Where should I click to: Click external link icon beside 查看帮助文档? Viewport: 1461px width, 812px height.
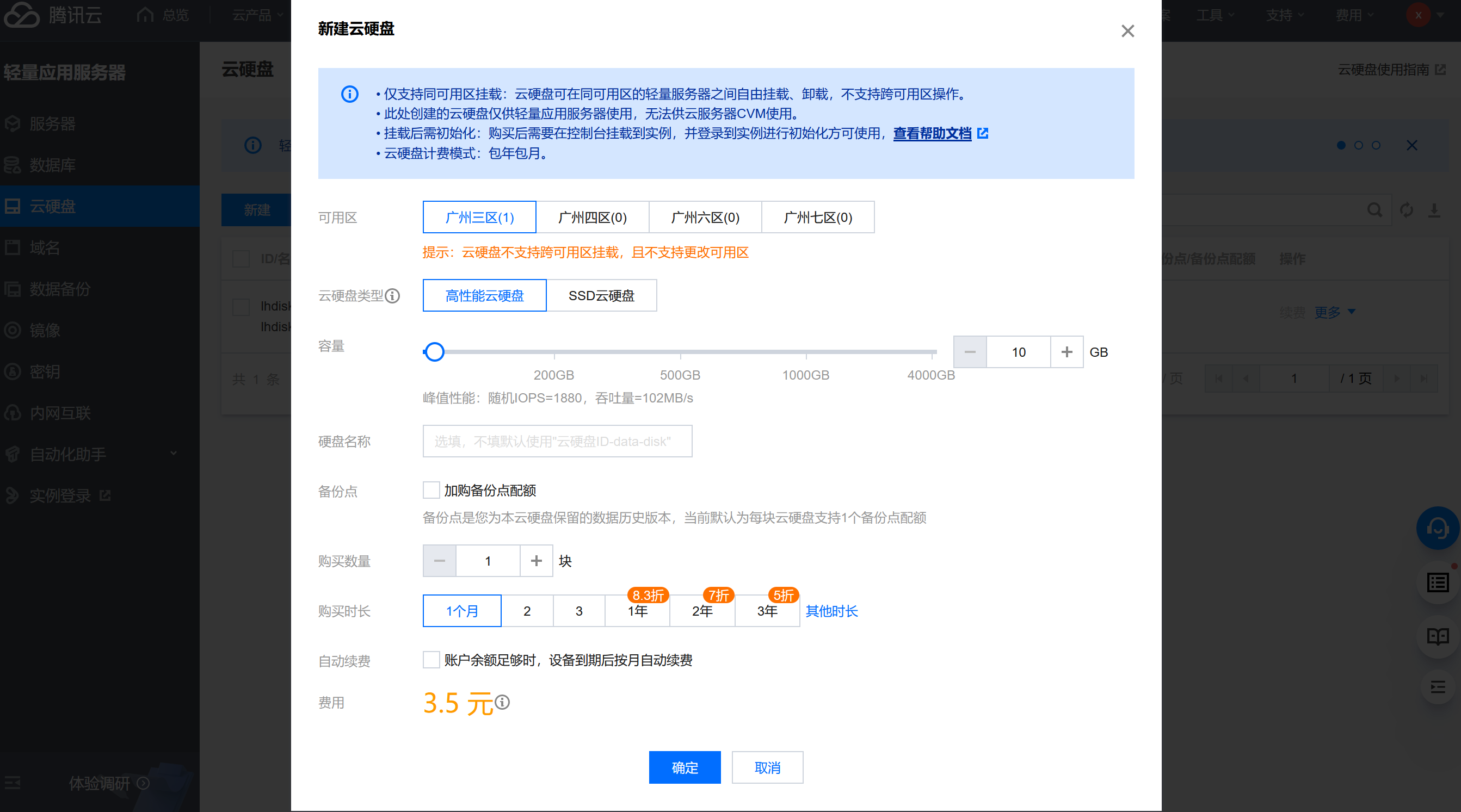[x=983, y=133]
